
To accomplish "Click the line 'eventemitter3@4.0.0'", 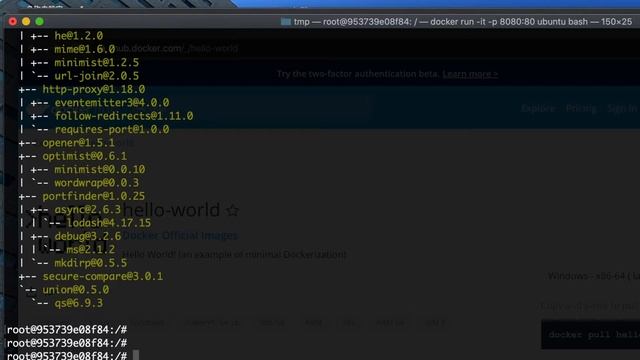I will [x=112, y=103].
